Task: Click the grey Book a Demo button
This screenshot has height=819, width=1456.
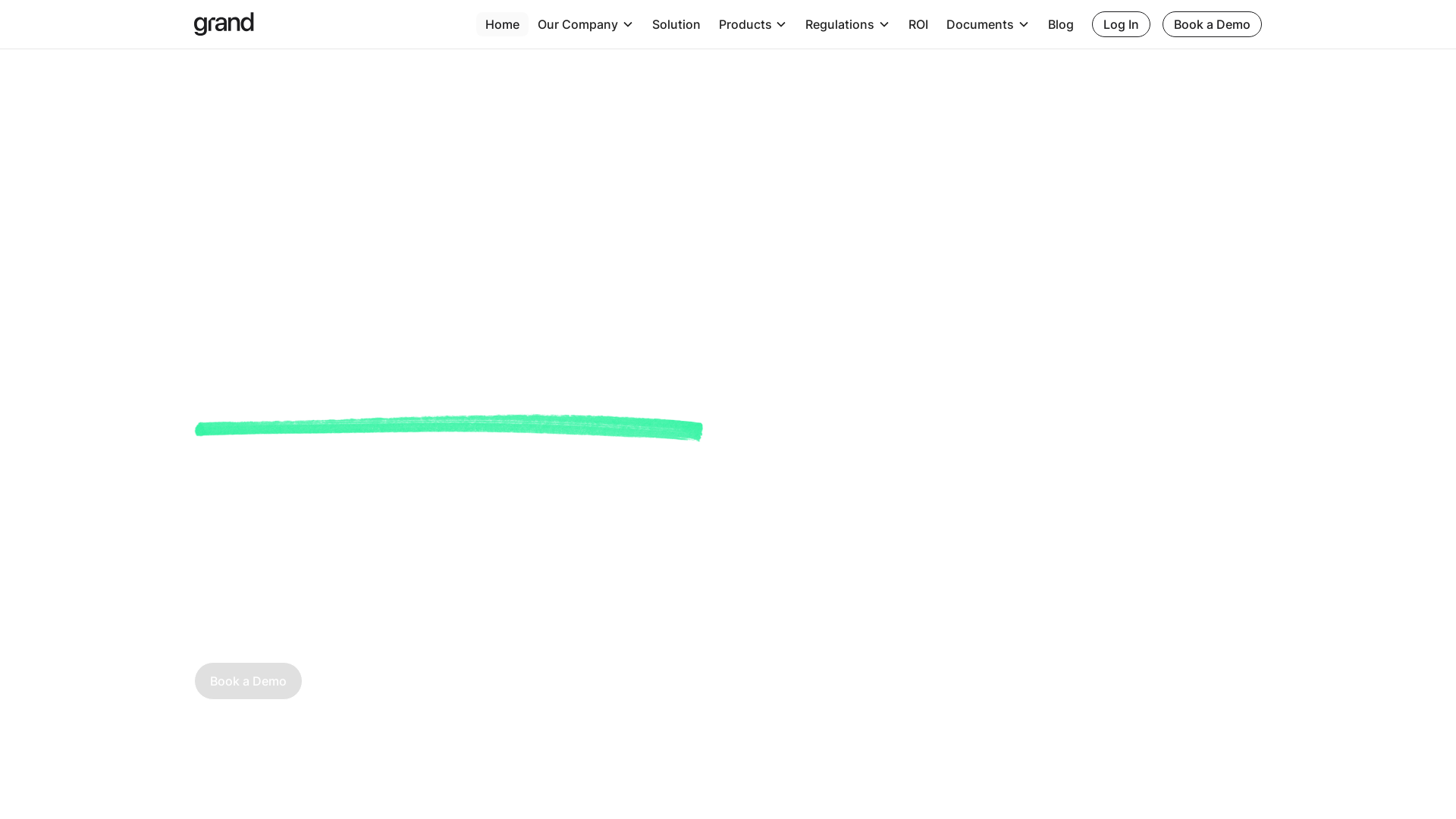Action: 248,681
